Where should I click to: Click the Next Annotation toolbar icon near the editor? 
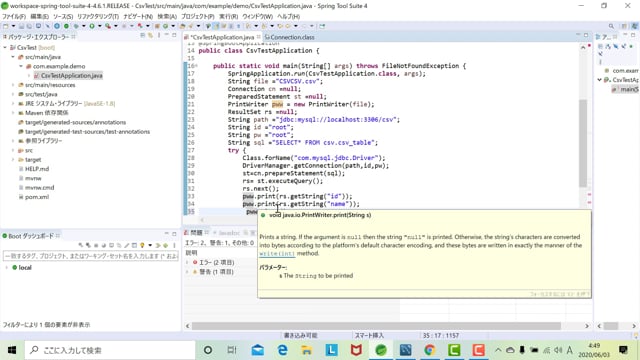(248, 26)
